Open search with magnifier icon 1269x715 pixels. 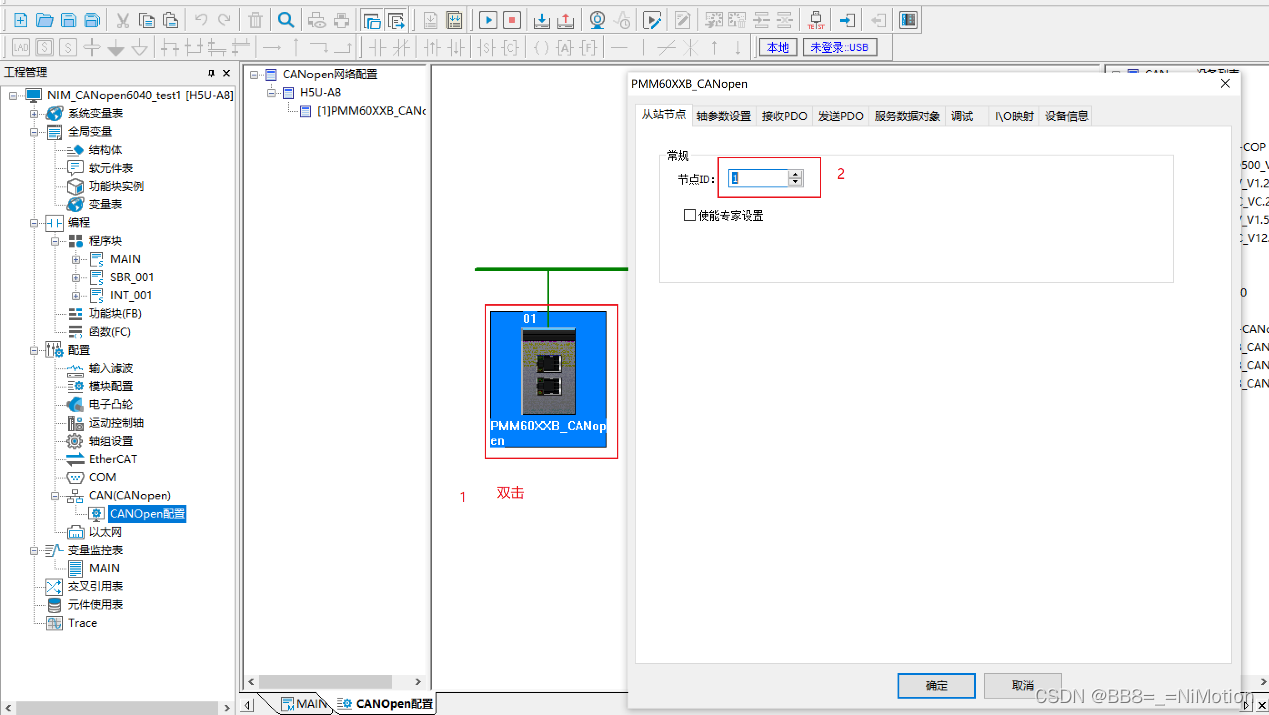click(286, 20)
